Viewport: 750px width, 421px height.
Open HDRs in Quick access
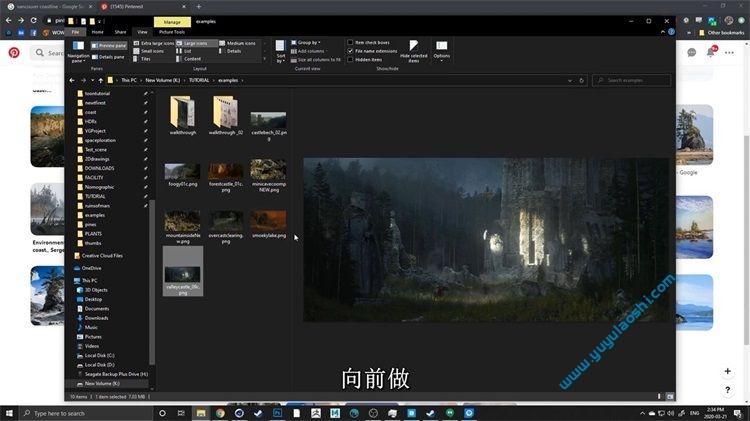[90, 122]
